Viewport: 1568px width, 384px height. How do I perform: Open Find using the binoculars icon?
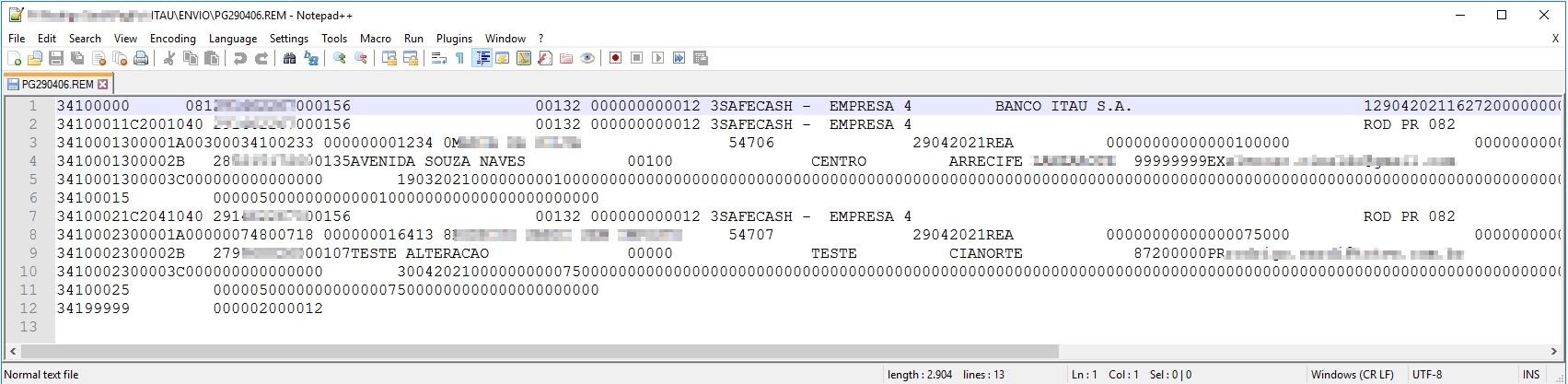point(290,58)
